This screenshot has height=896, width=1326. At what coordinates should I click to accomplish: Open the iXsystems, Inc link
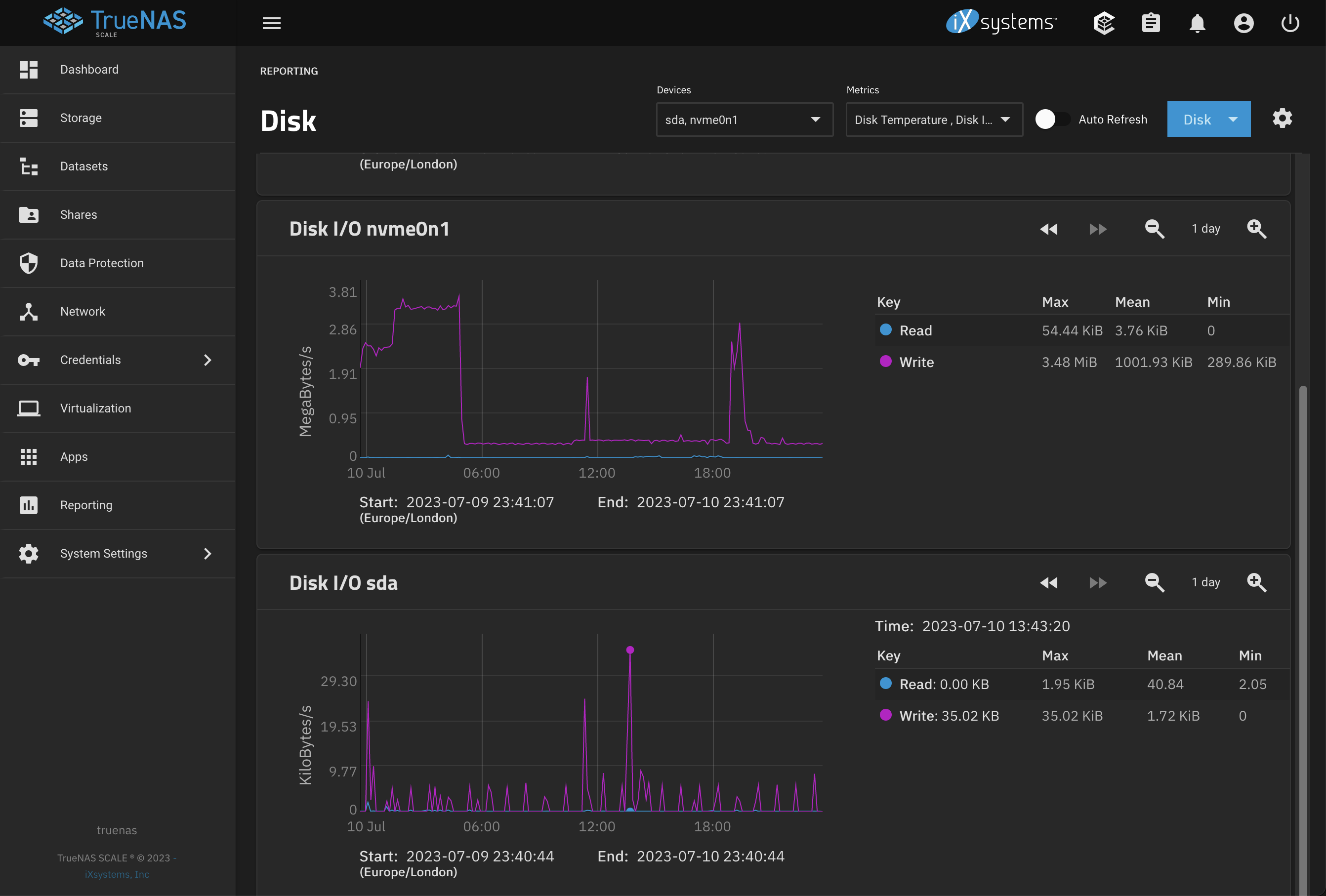117,874
